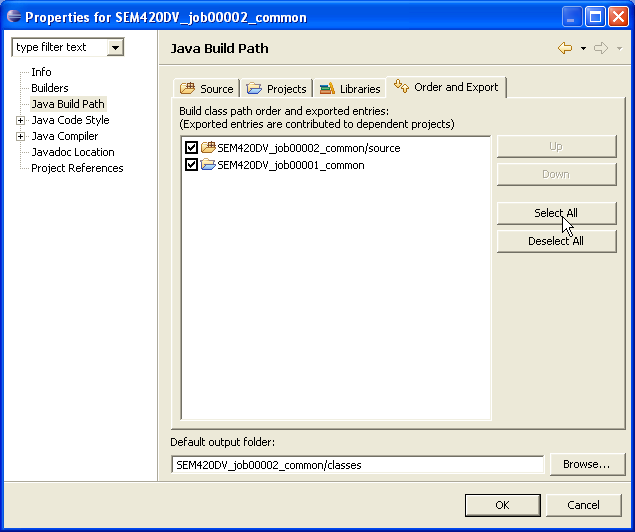Expand the Java Compiler tree node

pyautogui.click(x=20, y=136)
